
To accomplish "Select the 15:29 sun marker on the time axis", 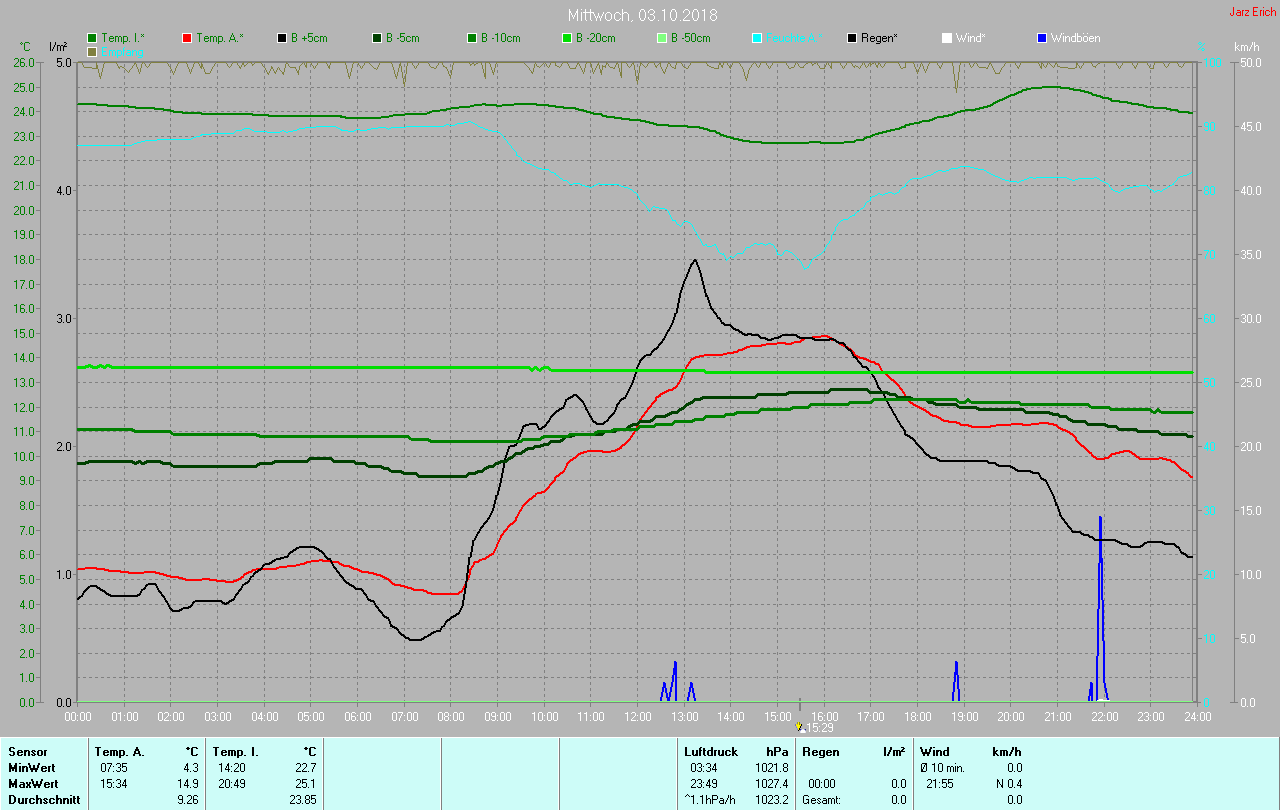I will (800, 727).
